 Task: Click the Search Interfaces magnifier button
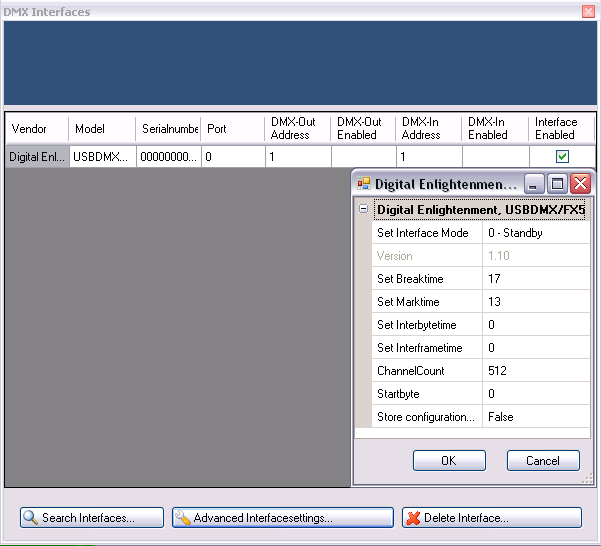point(91,518)
